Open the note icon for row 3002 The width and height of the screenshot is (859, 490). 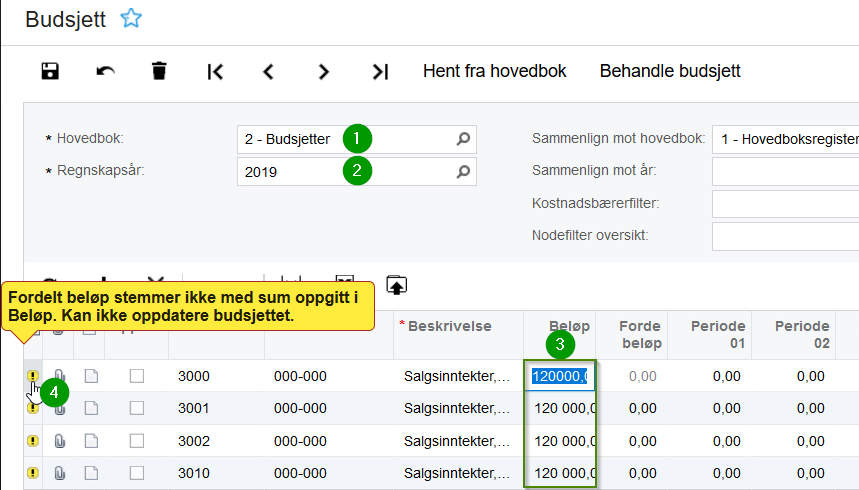[x=91, y=440]
